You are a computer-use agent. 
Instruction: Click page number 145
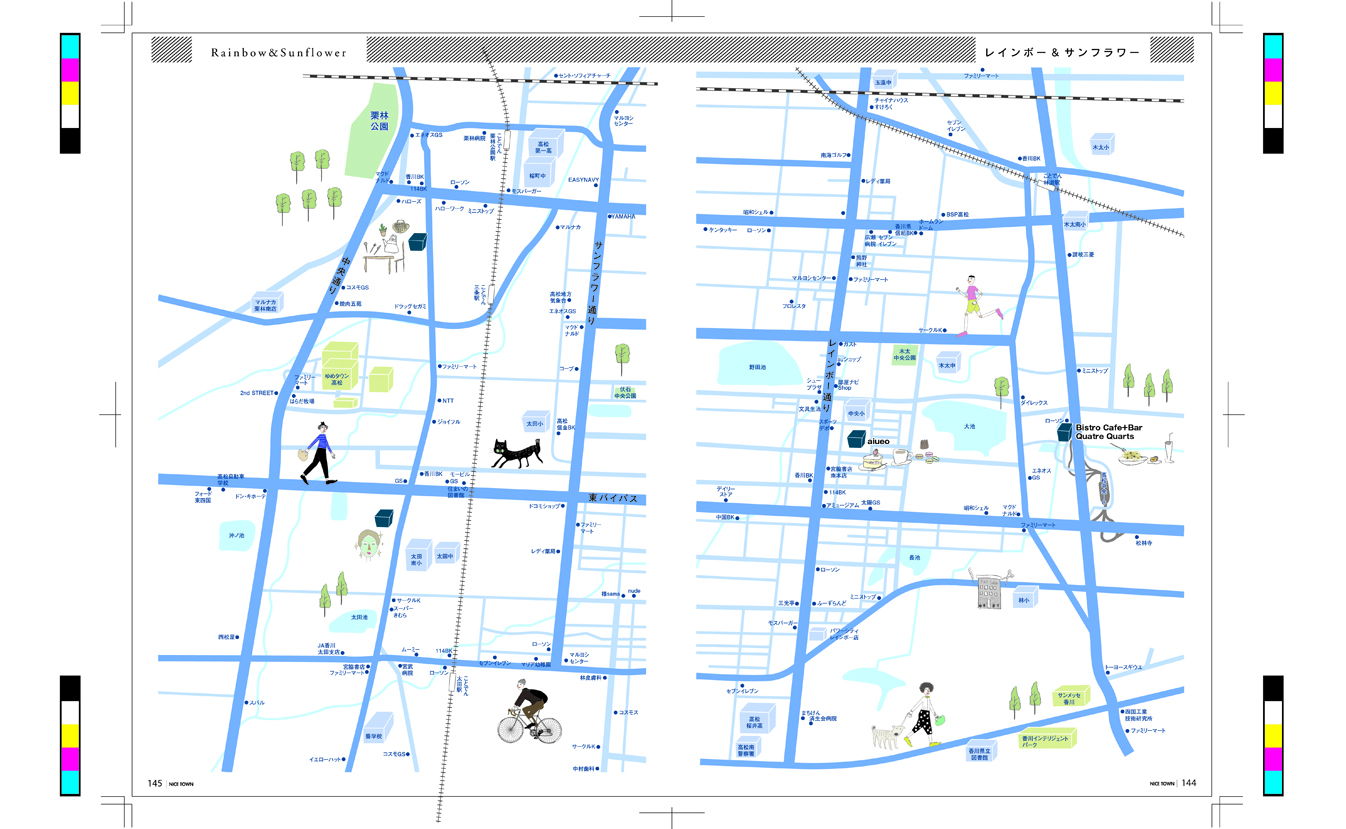pos(155,783)
